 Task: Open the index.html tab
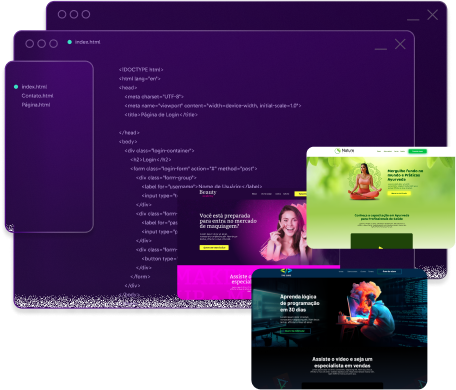[x=87, y=42]
